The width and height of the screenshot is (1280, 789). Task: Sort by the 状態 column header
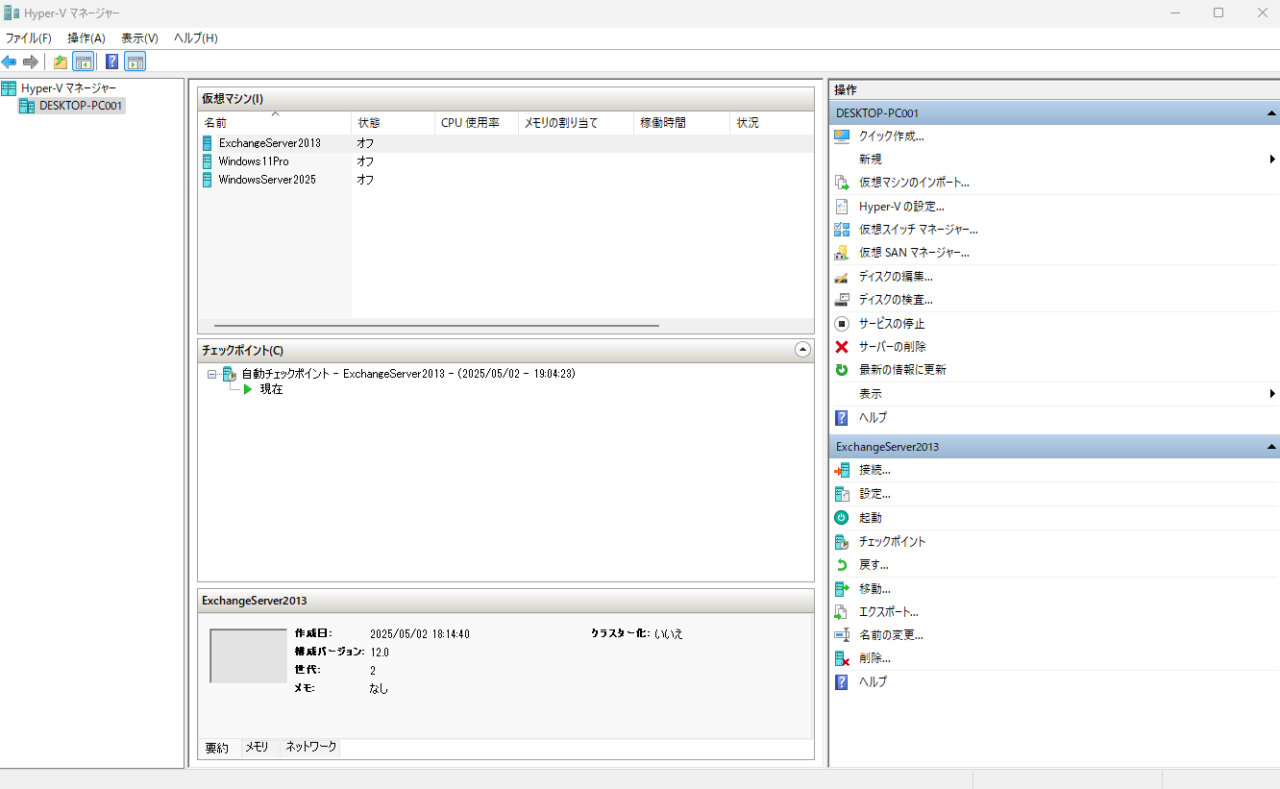point(392,123)
